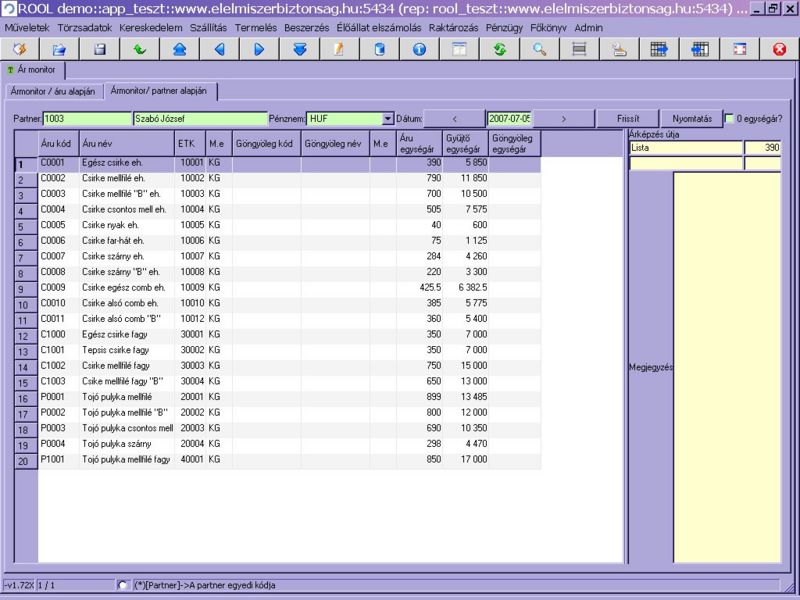Switch to 'Ármonitor / áru alapján' tab
This screenshot has height=600, width=800.
(53, 91)
